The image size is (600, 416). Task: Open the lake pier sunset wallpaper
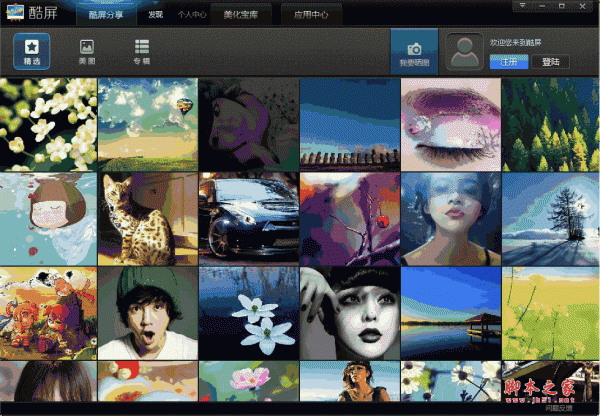pos(451,313)
